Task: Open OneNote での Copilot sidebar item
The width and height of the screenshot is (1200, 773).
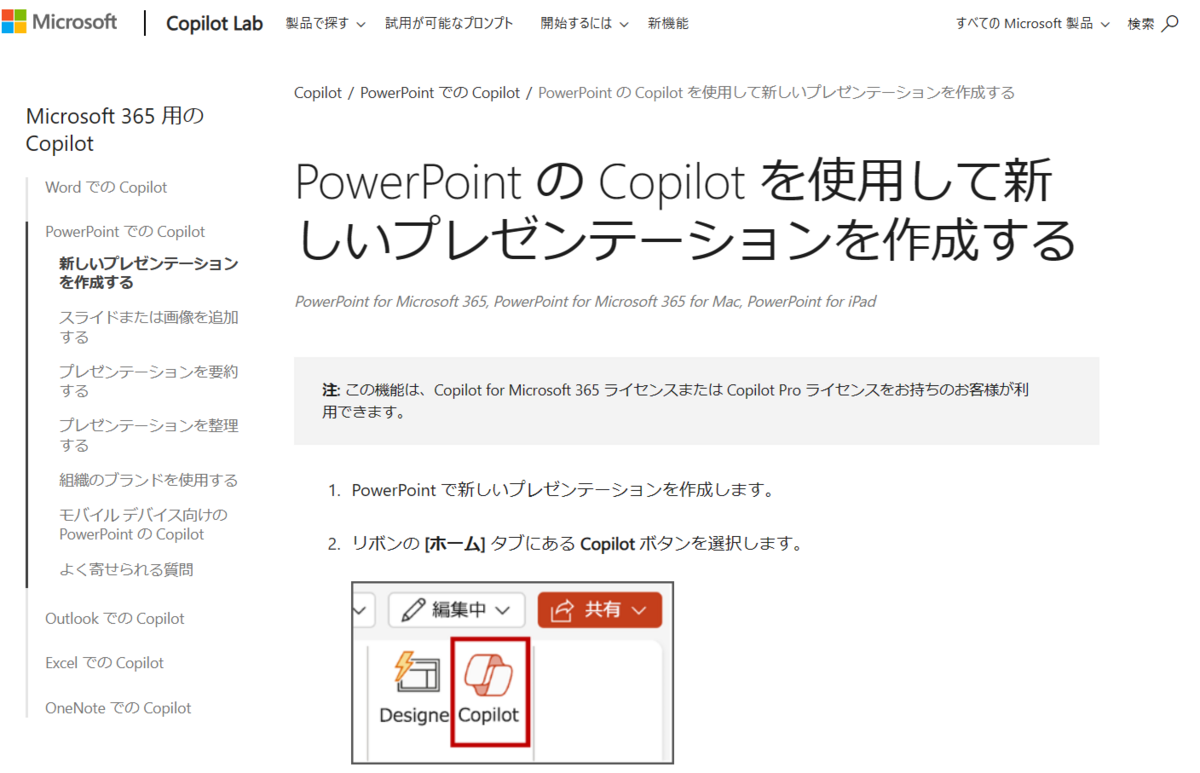Action: click(x=118, y=708)
